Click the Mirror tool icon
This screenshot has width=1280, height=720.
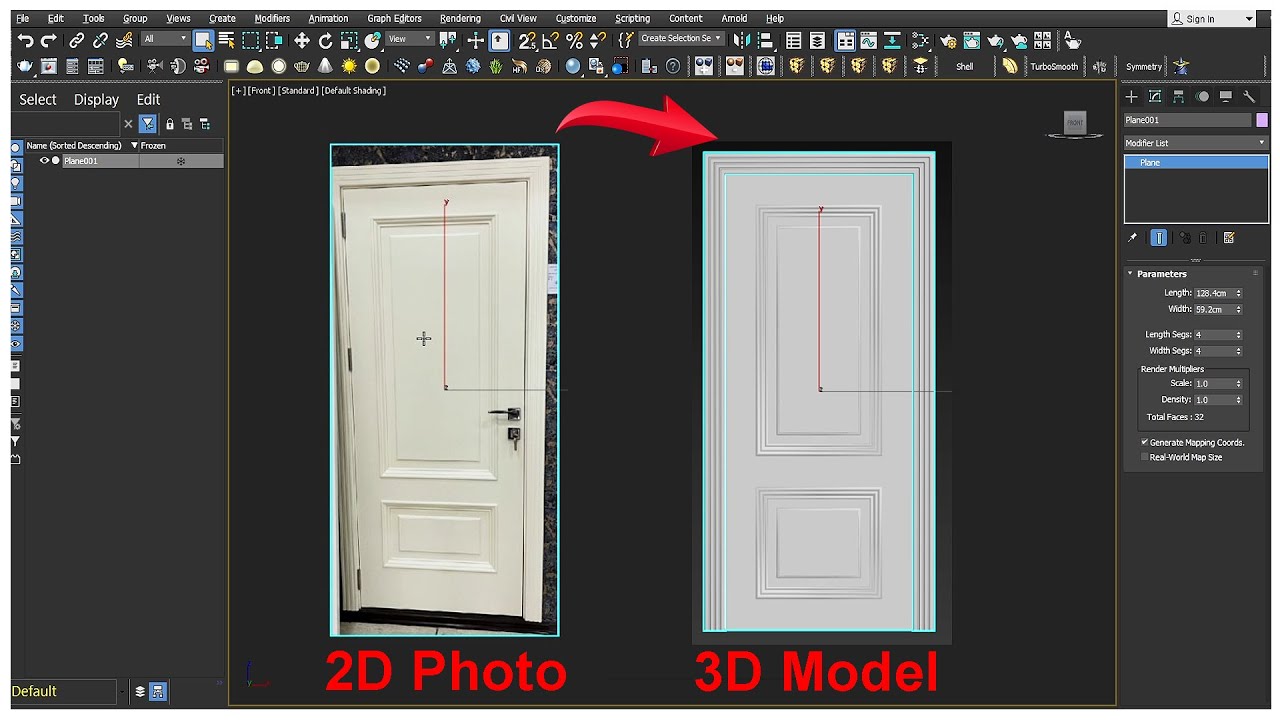pyautogui.click(x=741, y=41)
